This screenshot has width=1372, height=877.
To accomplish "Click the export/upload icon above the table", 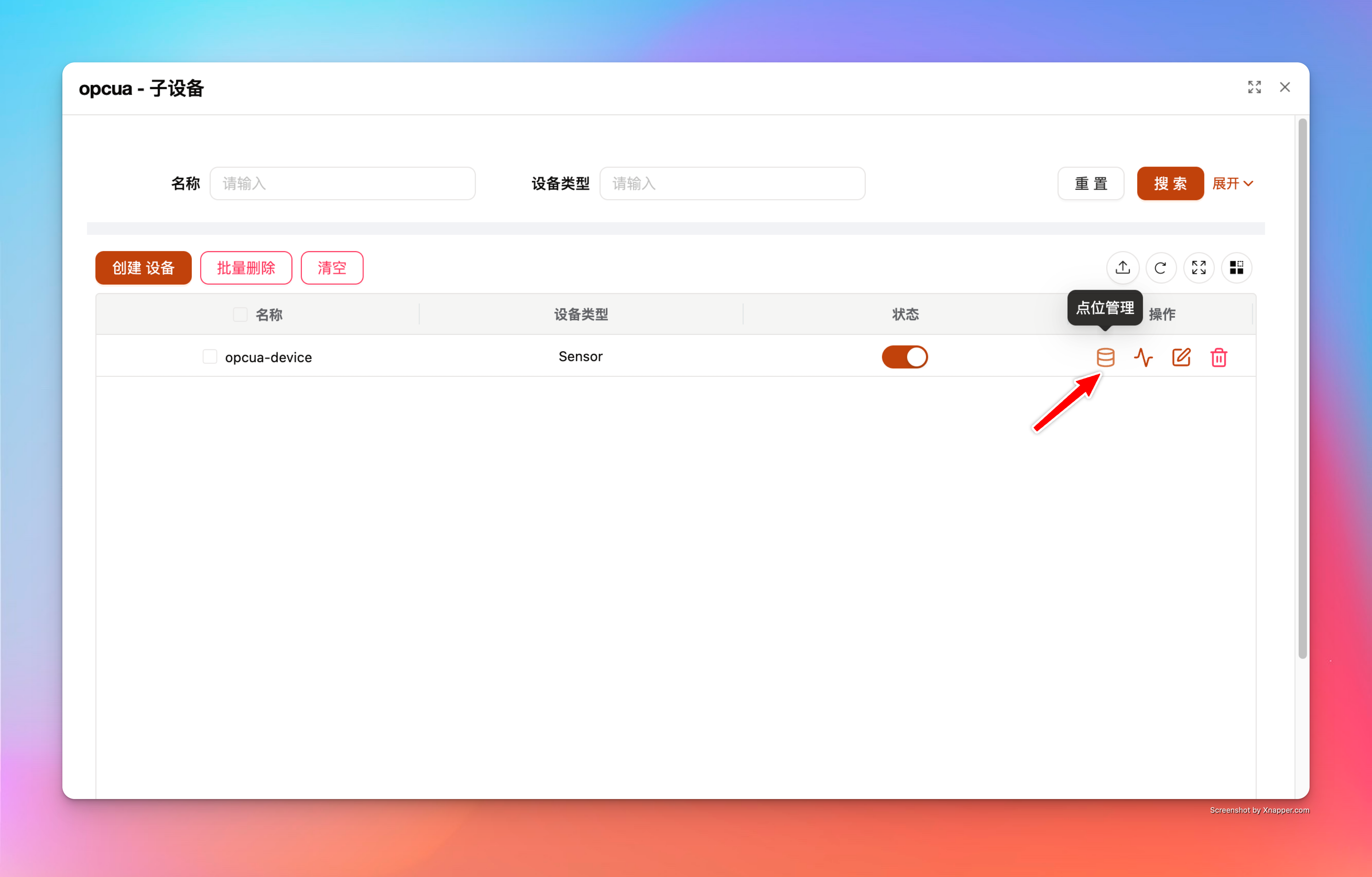I will tap(1123, 268).
